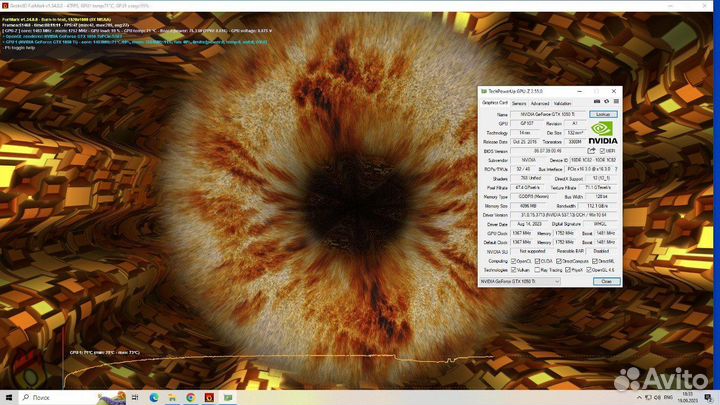
Task: Switch to the Sensors tab
Action: [519, 103]
